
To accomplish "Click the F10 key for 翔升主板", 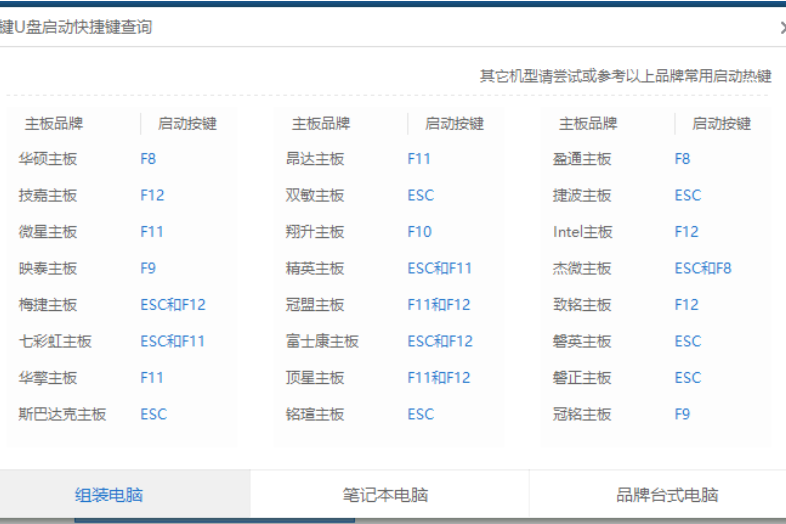I will [420, 232].
